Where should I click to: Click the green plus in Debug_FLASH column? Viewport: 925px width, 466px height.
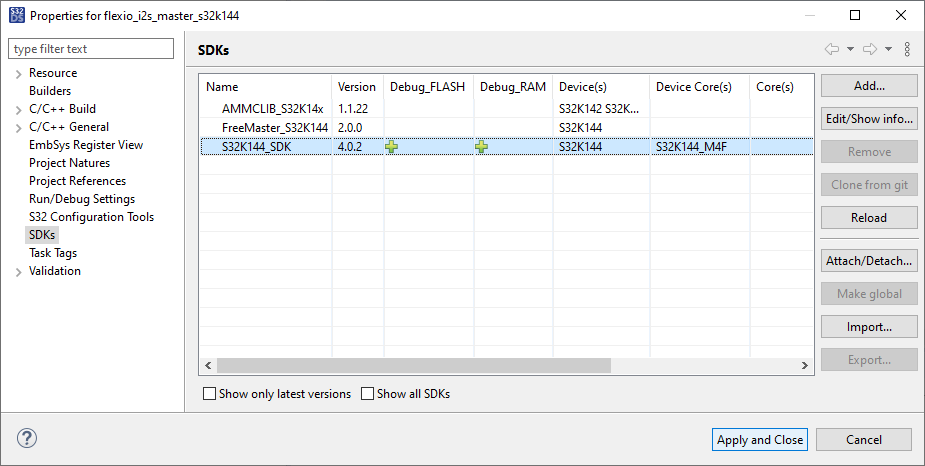coord(391,146)
